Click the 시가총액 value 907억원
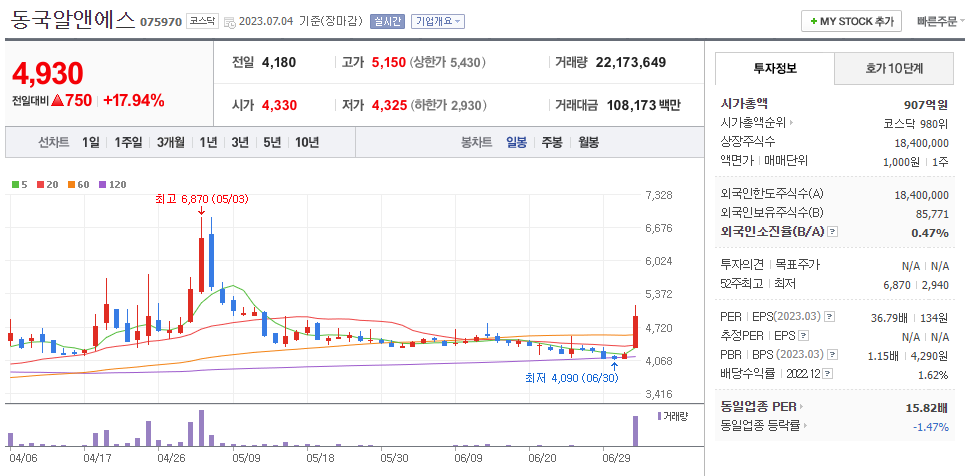967x476 pixels. coord(926,104)
